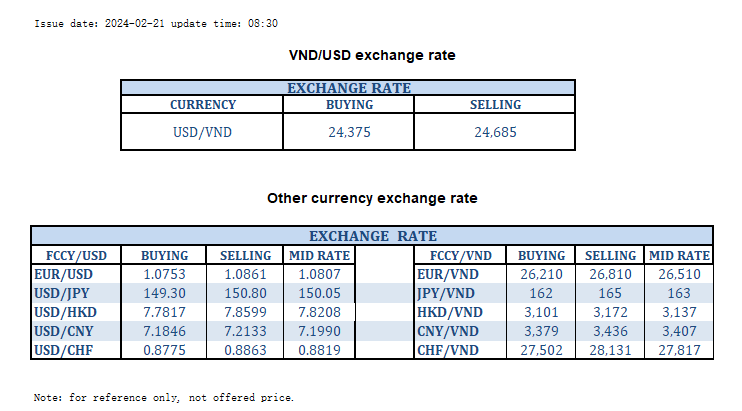This screenshot has height=411, width=742.
Task: Click the USD/HKD selling rate 7.8599
Action: (x=244, y=312)
